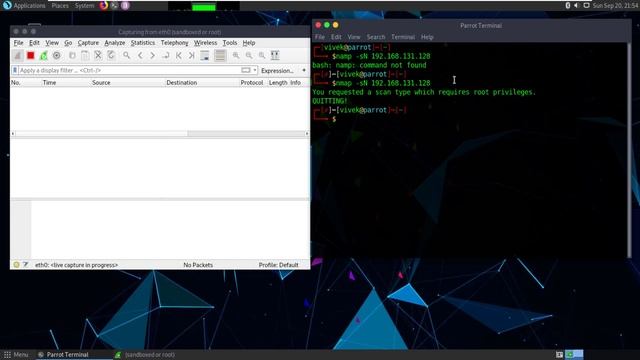Open the Places menu in top panel

click(x=60, y=6)
